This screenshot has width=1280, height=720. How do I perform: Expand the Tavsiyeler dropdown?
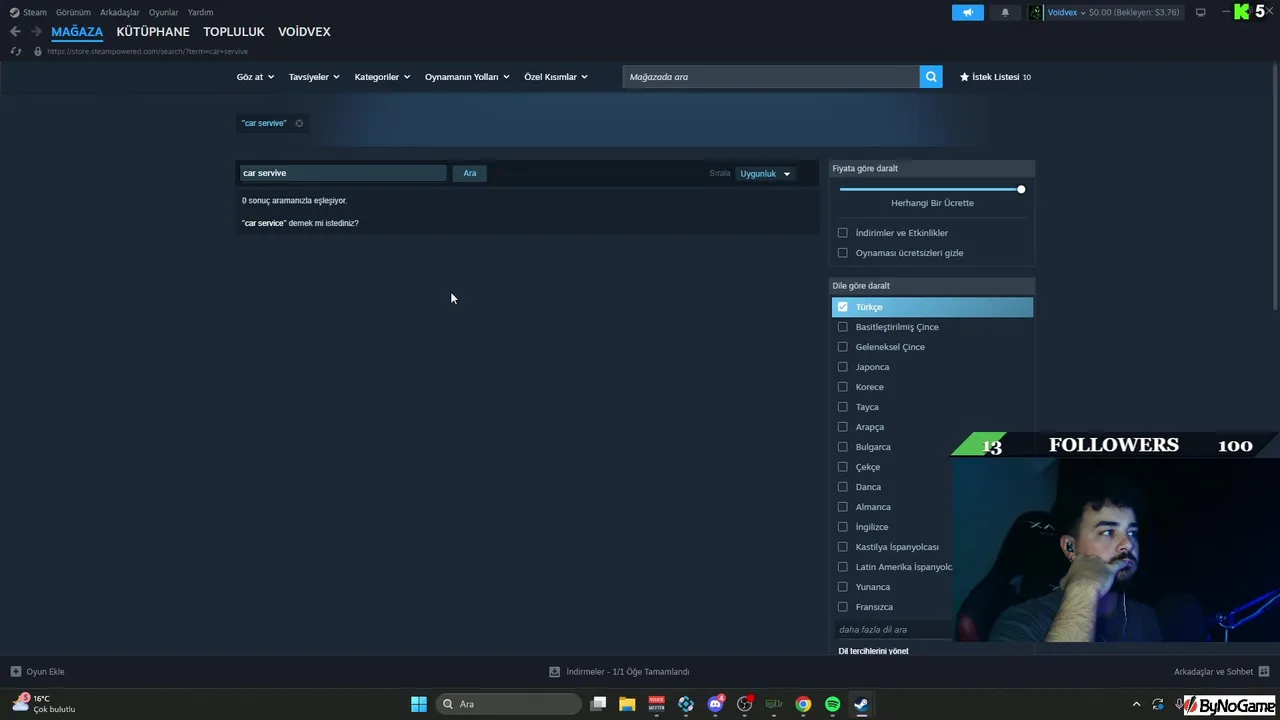pyautogui.click(x=314, y=77)
